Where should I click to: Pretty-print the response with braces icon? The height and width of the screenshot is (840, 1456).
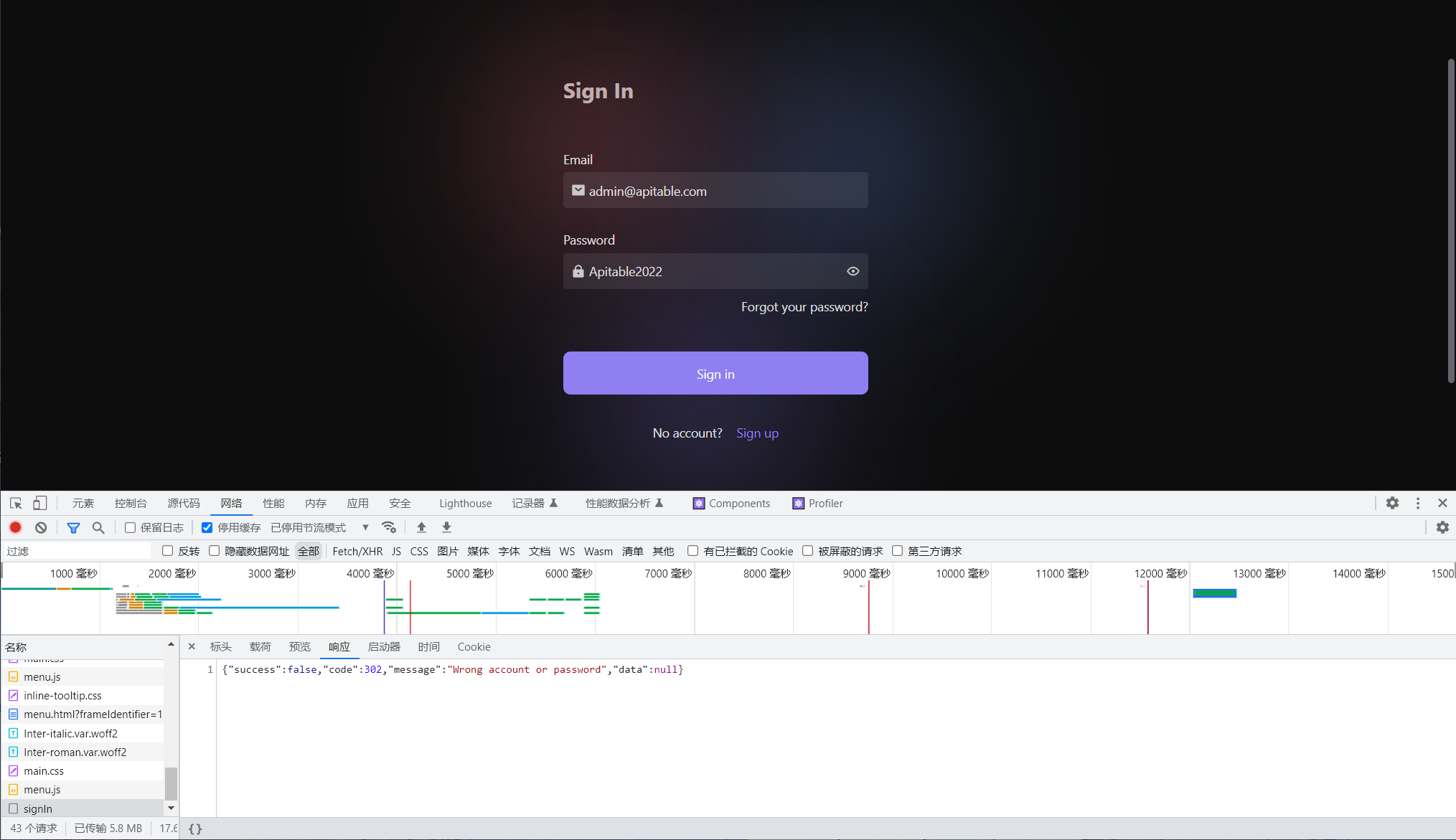coord(194,828)
